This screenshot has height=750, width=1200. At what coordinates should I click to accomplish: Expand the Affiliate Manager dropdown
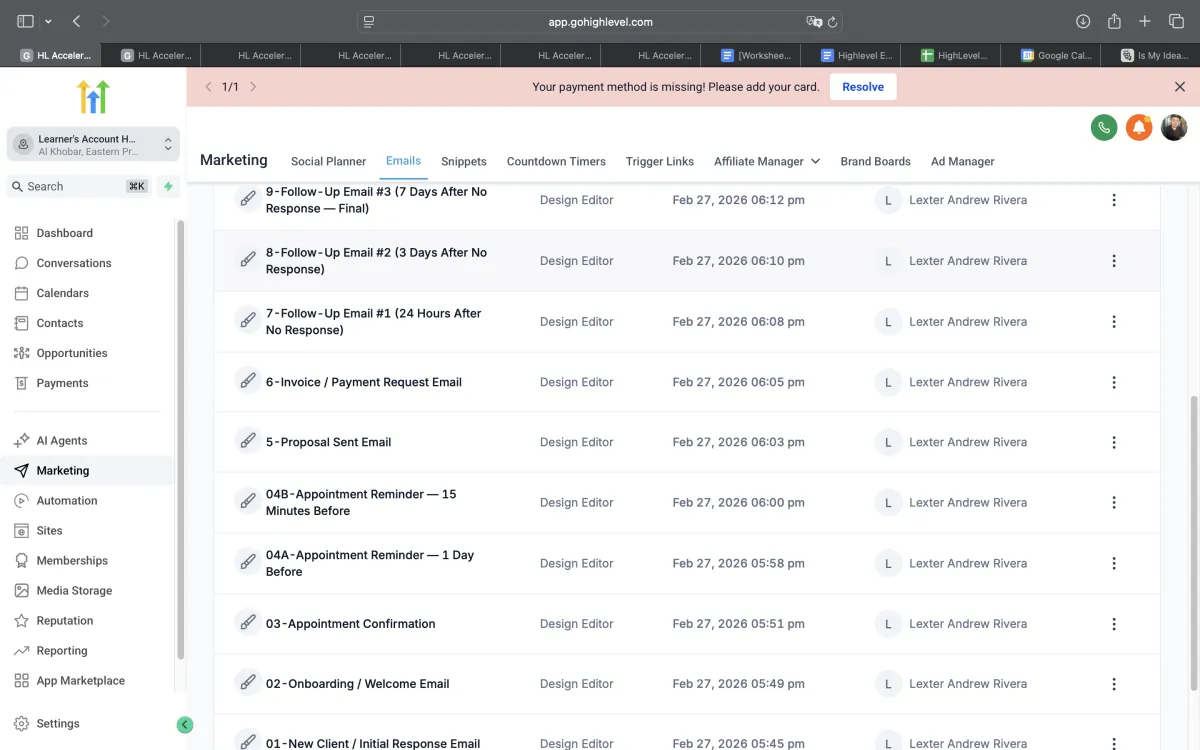[766, 161]
